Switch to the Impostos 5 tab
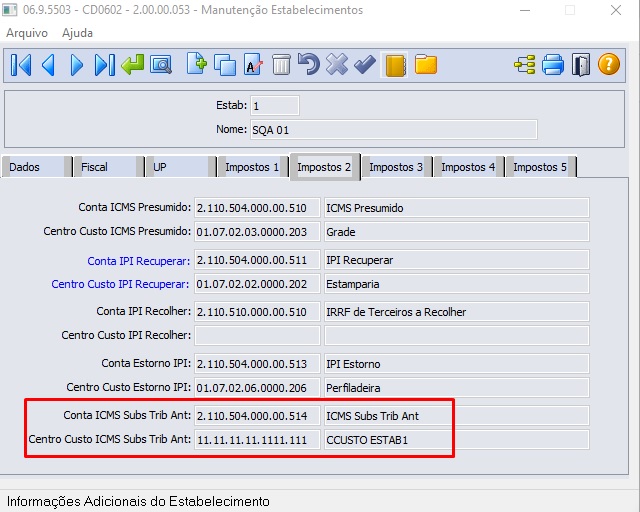640x512 pixels. (x=540, y=167)
